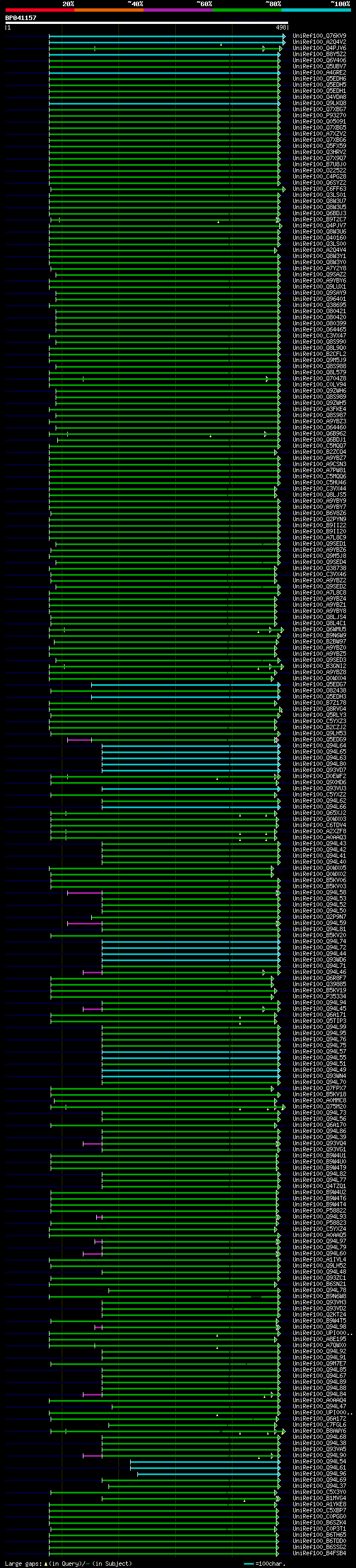The width and height of the screenshot is (356, 1568).
Task: Select hit label UniRef100_B8Y5Z2
Action: (x=319, y=54)
